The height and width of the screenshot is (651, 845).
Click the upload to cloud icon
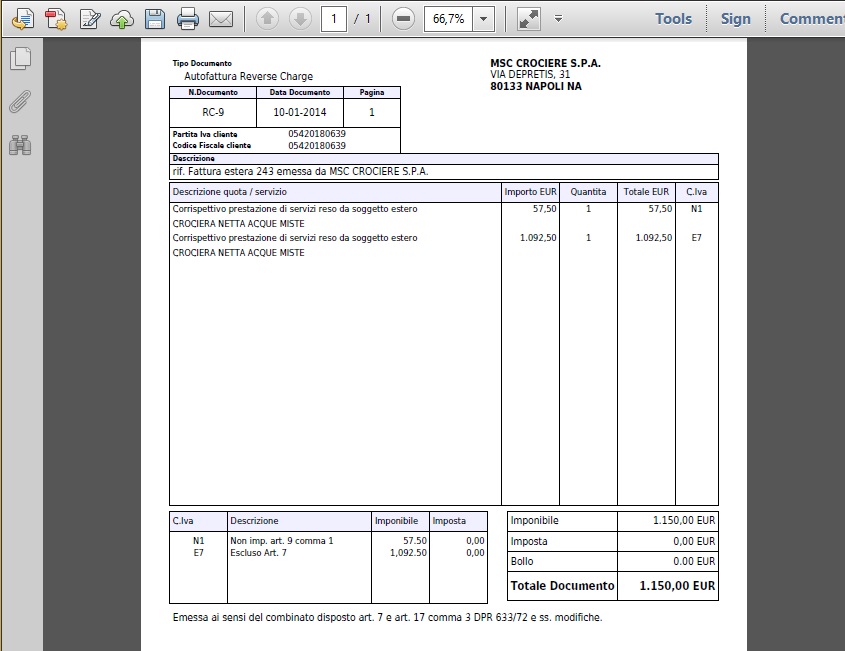pyautogui.click(x=122, y=20)
